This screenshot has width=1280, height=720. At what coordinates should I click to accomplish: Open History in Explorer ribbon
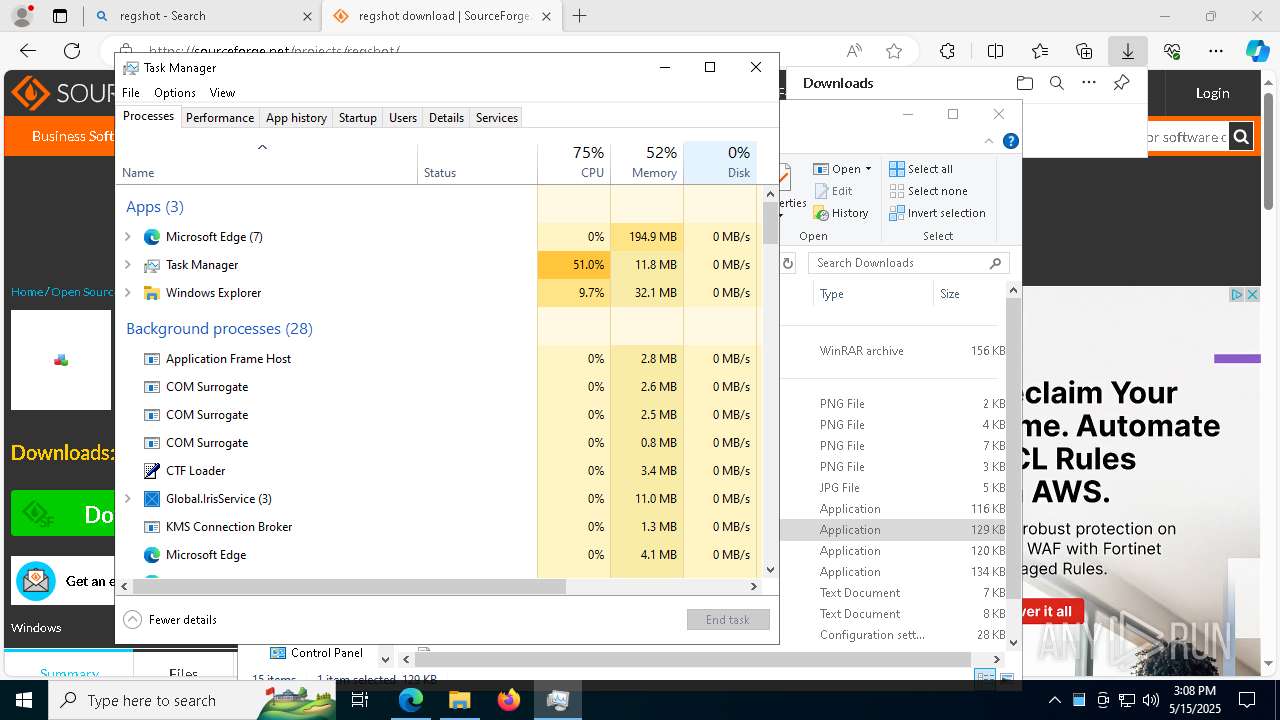coord(840,213)
